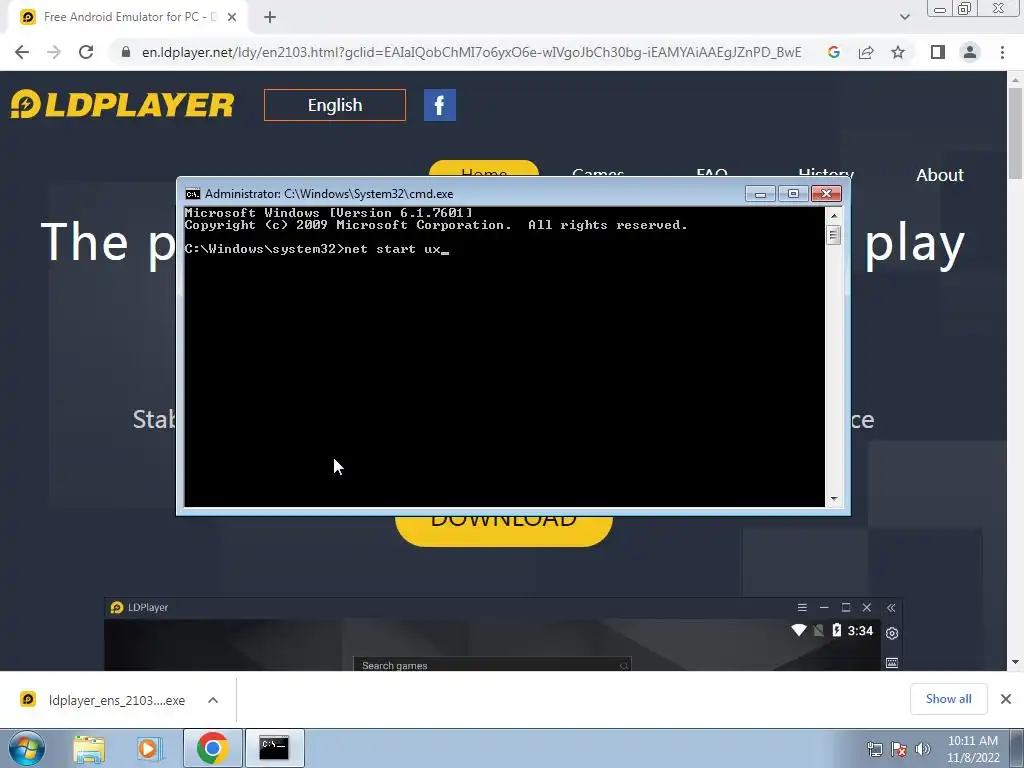
Task: Click Show all downloads
Action: 948,699
